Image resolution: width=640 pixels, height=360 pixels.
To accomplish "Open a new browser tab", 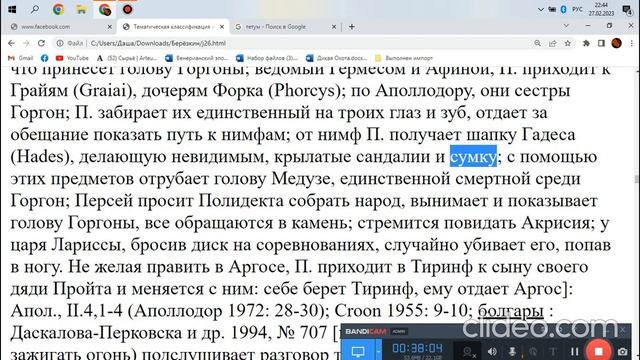I will click(351, 27).
